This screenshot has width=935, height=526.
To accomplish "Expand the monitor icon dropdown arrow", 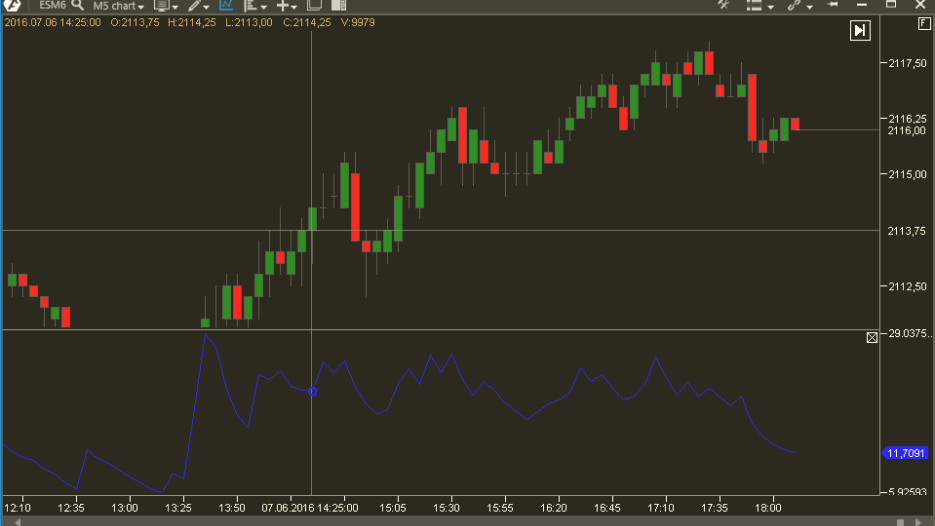I will point(175,7).
